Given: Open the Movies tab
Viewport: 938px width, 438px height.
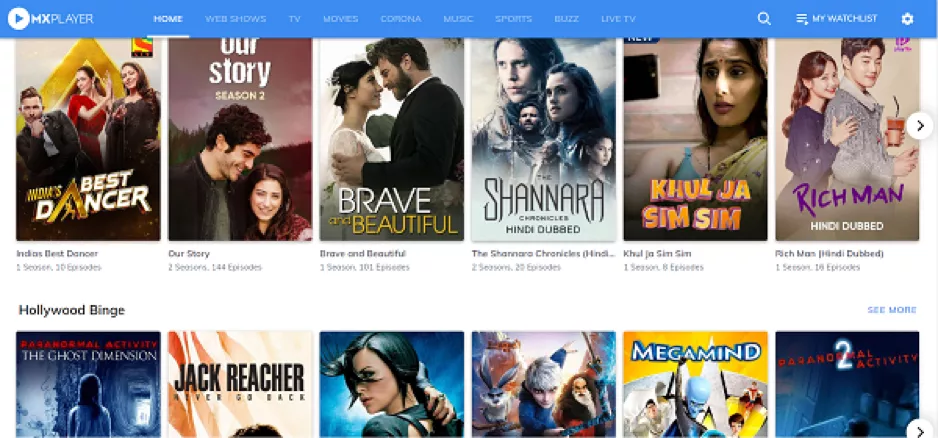Looking at the screenshot, I should pos(340,19).
